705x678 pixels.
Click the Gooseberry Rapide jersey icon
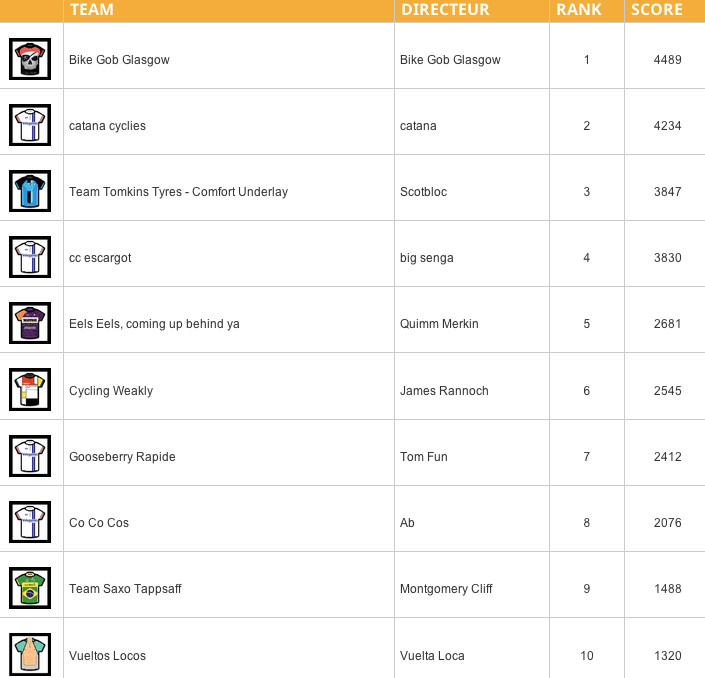(x=30, y=456)
